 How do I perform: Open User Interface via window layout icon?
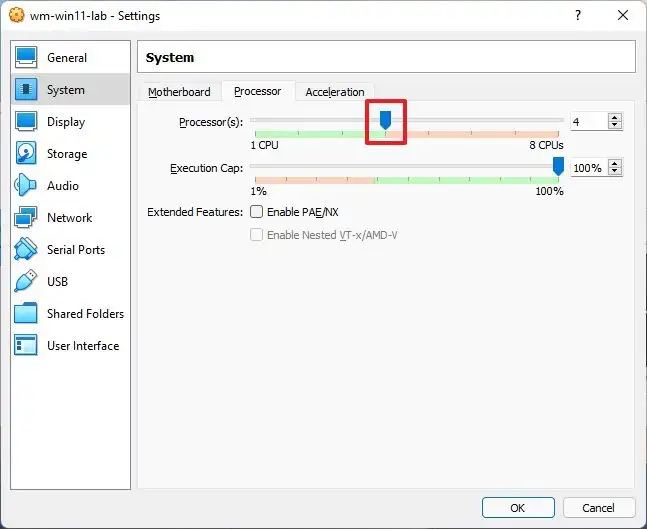coord(26,345)
